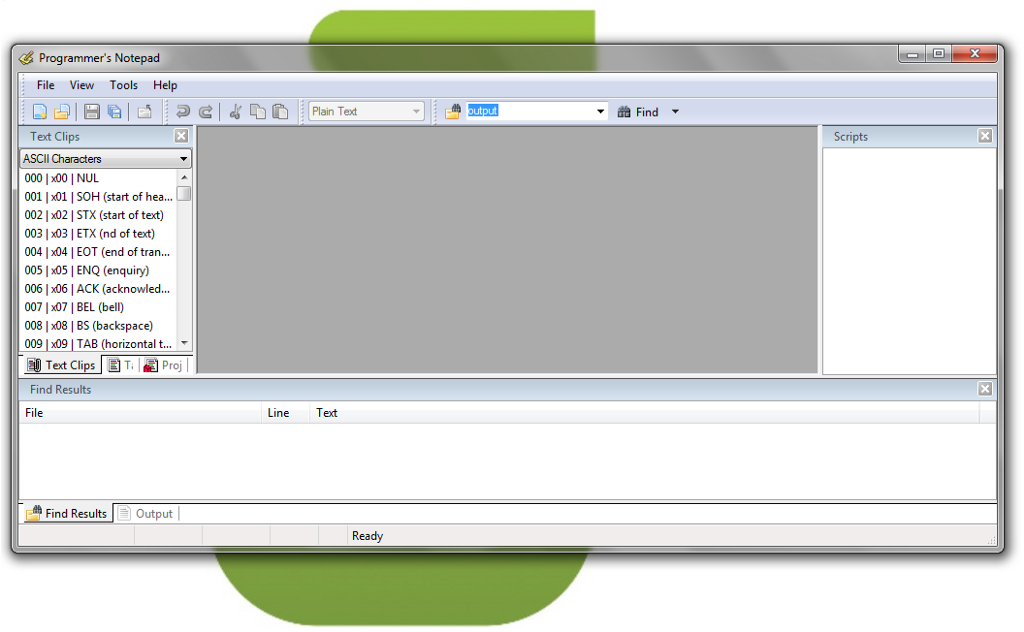This screenshot has width=1024, height=632.
Task: Click the Text Clips list scrollbar thumb
Action: point(184,194)
